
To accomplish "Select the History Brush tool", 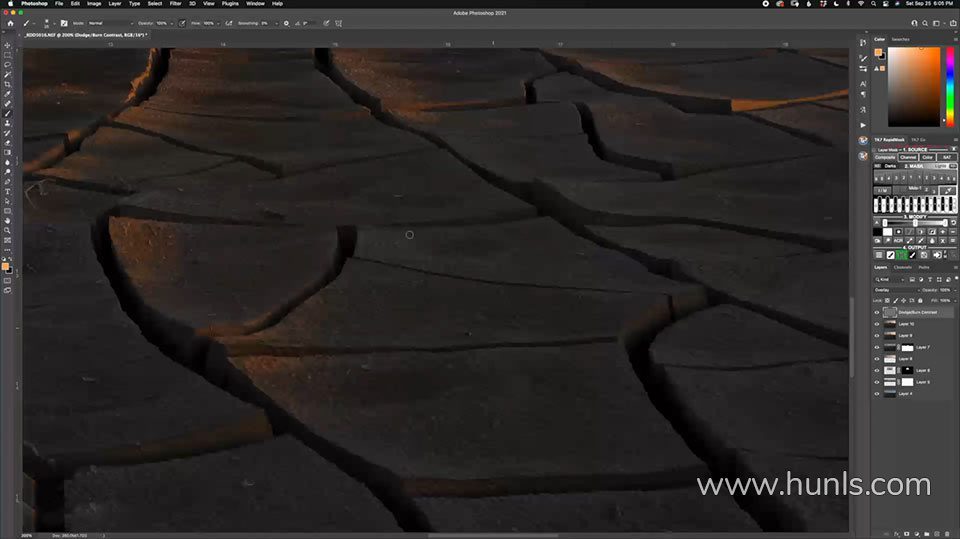I will (x=7, y=134).
